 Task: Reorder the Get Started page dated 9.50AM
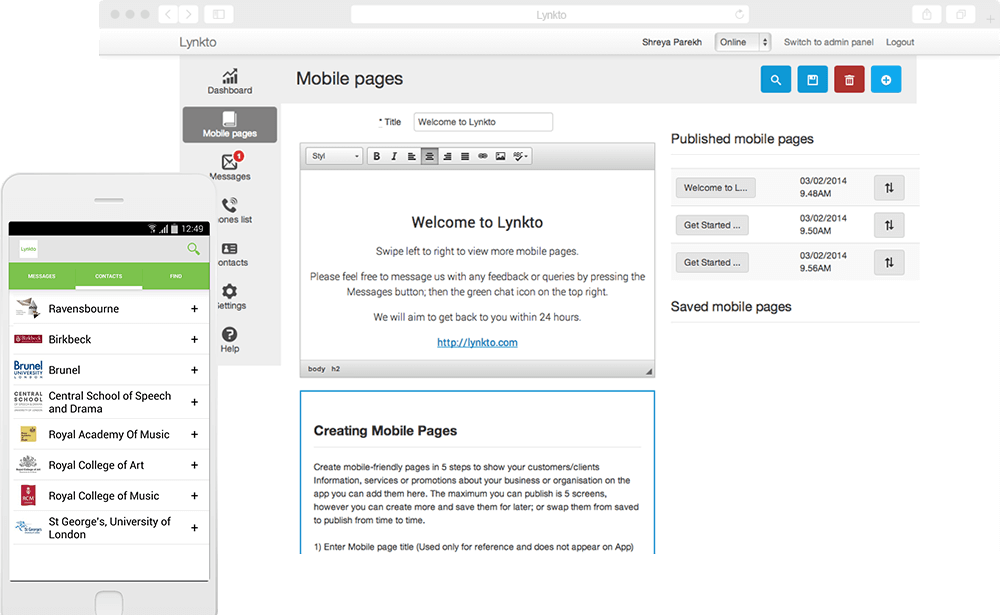889,225
